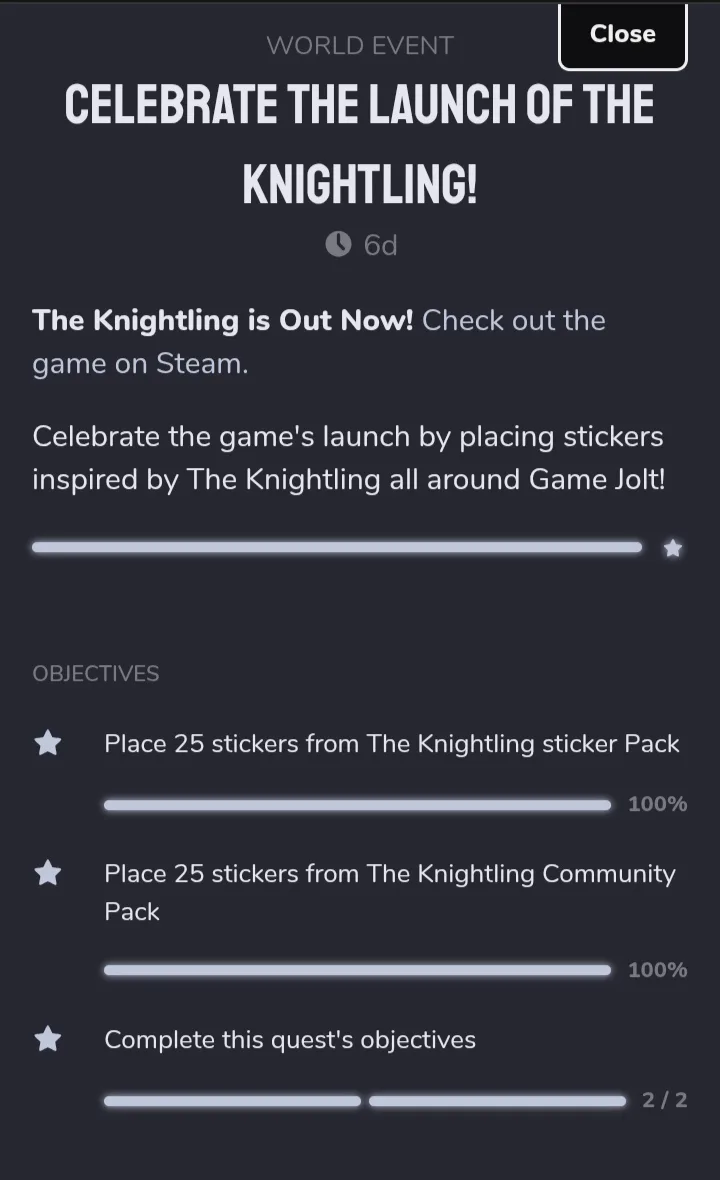
Task: Click 'The Knightling is Out Now!' bold text
Action: click(223, 321)
